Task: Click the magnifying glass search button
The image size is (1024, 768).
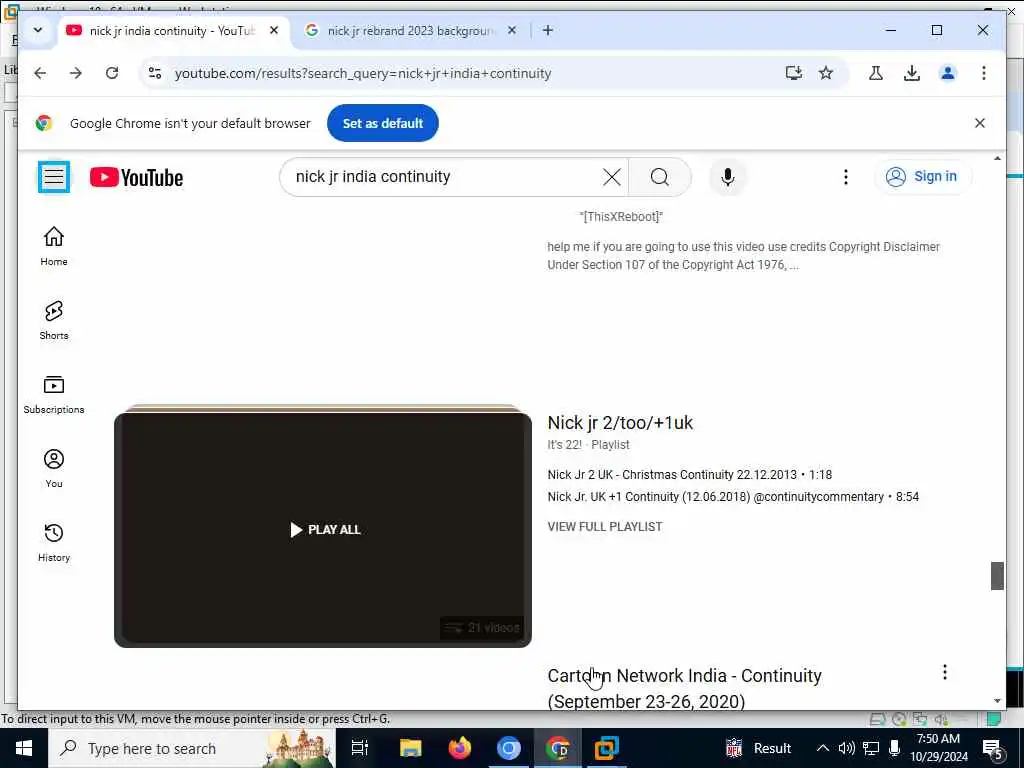Action: [660, 177]
